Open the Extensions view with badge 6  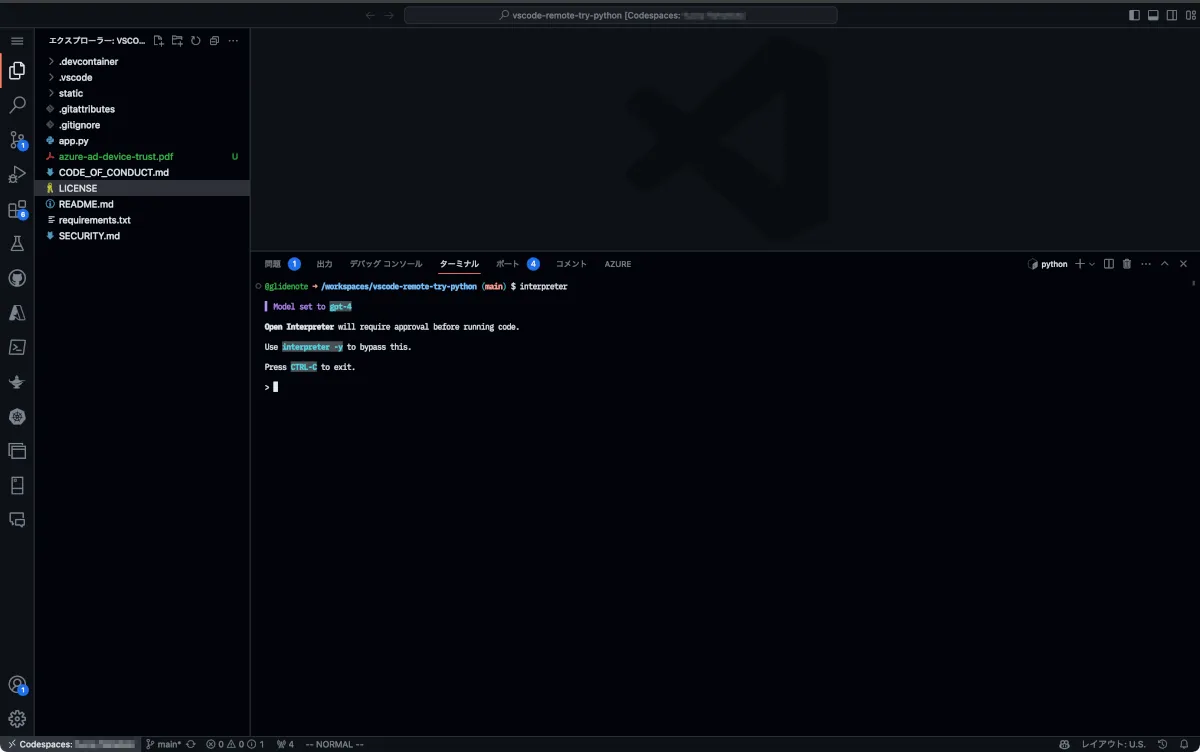pos(17,209)
